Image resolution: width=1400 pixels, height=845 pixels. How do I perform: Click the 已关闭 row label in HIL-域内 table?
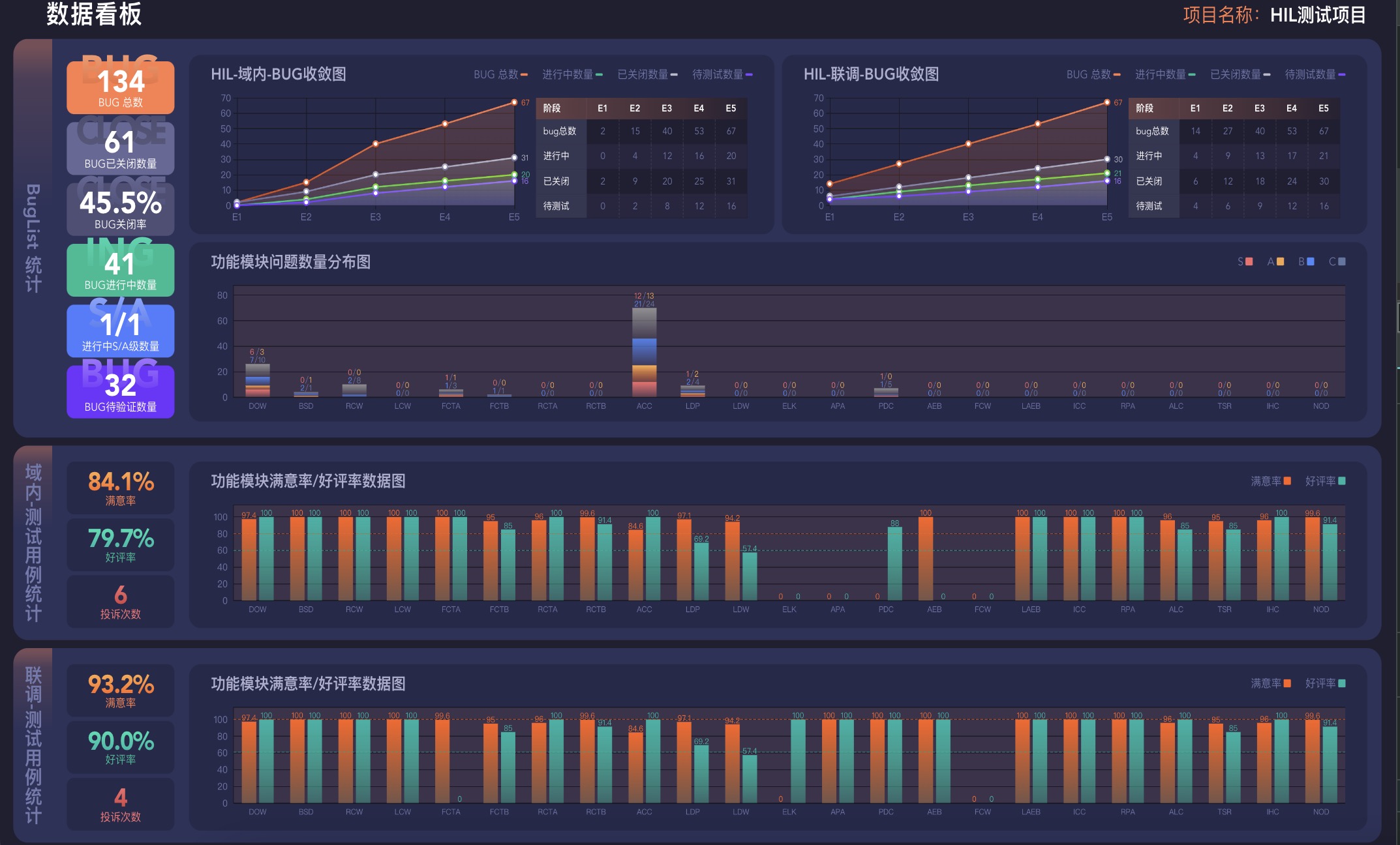pos(556,181)
